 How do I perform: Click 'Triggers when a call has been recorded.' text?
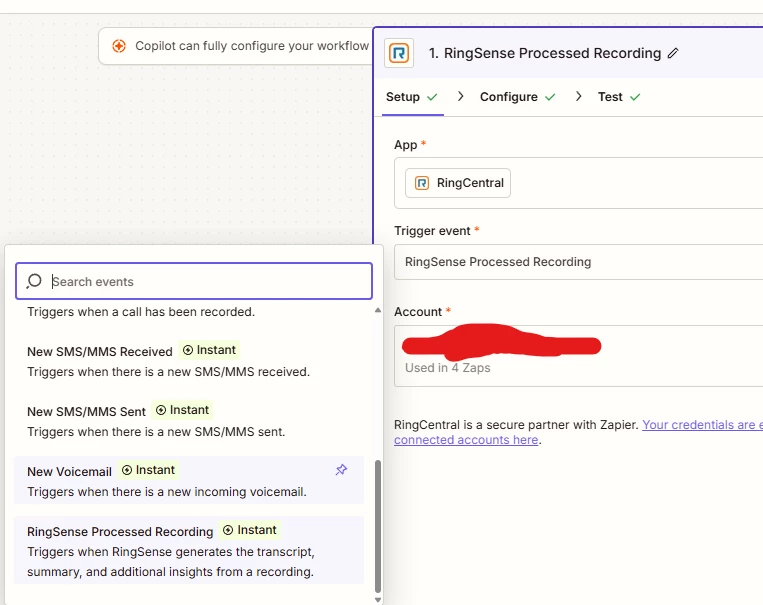pos(141,312)
